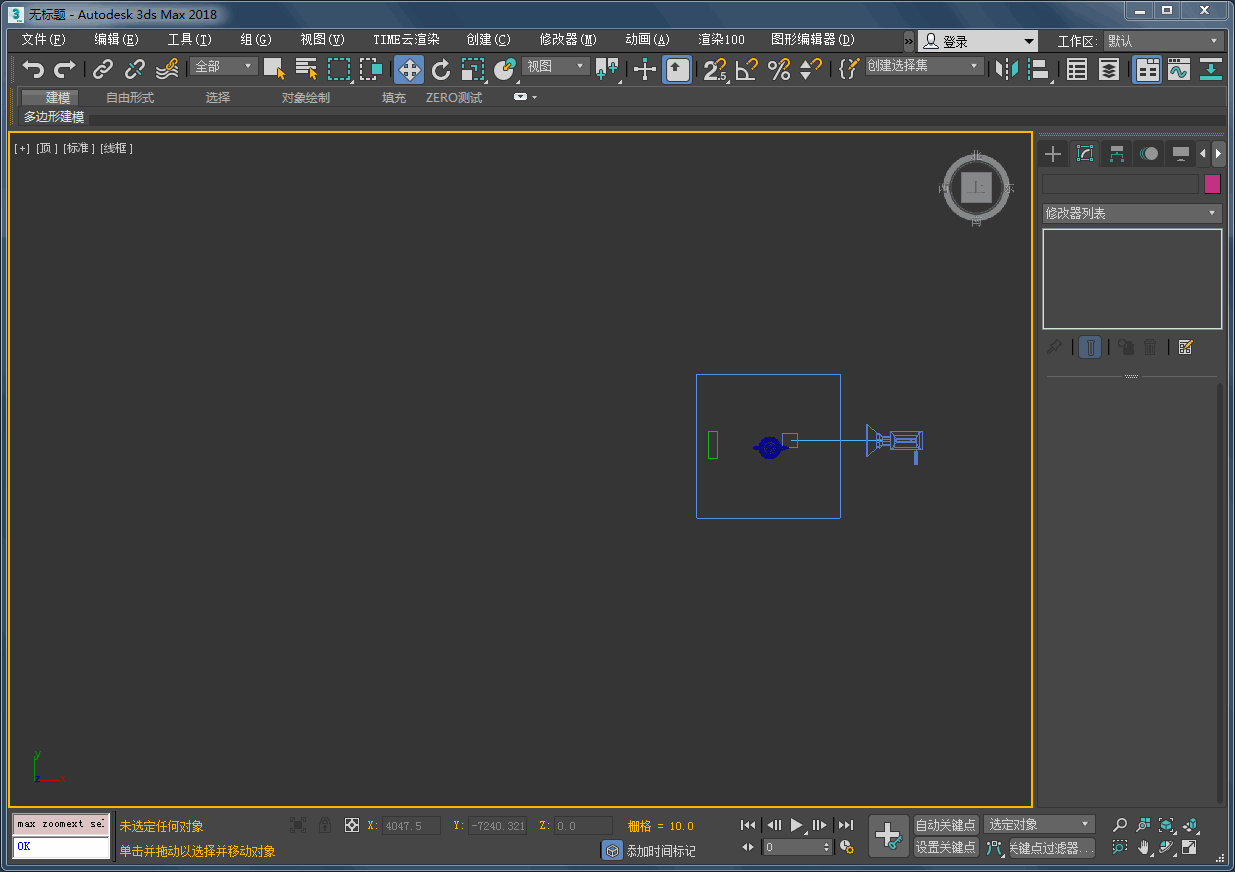Open the 全部 selection filter dropdown
This screenshot has width=1235, height=872.
tap(224, 66)
